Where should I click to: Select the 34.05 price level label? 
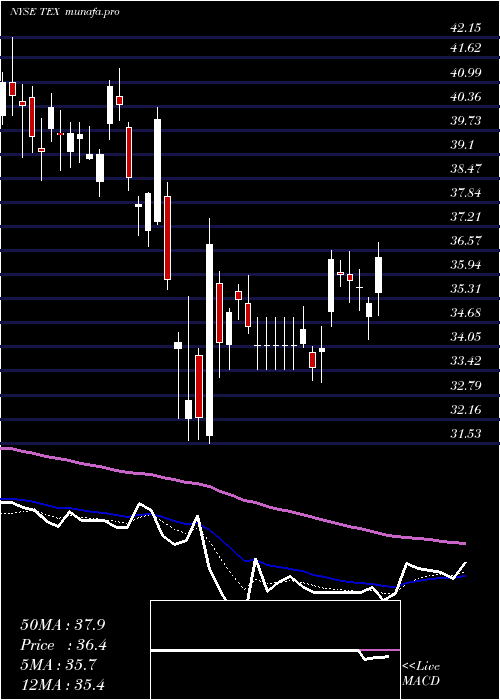tap(465, 338)
